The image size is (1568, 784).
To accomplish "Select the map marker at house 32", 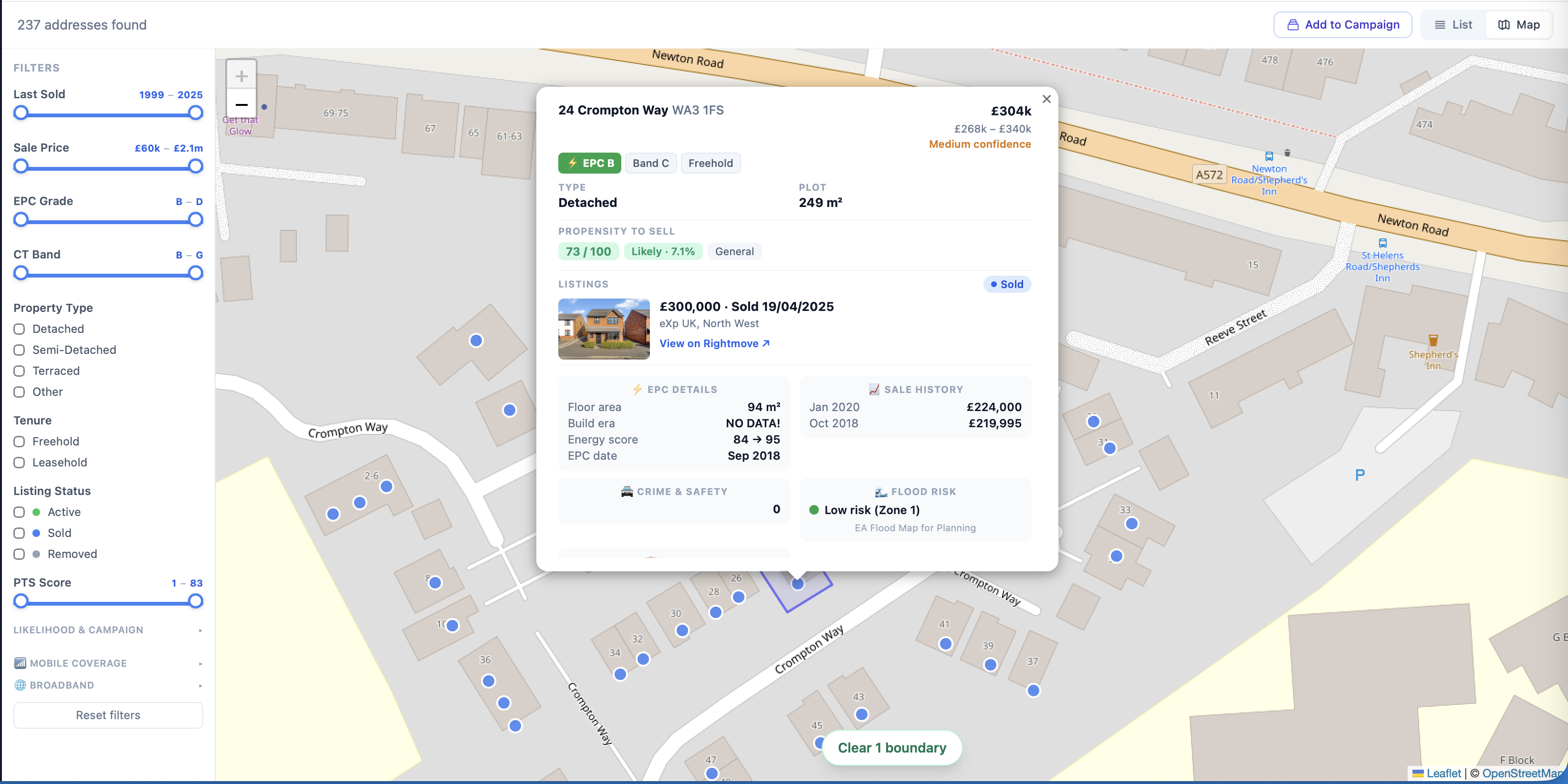I will (x=643, y=659).
